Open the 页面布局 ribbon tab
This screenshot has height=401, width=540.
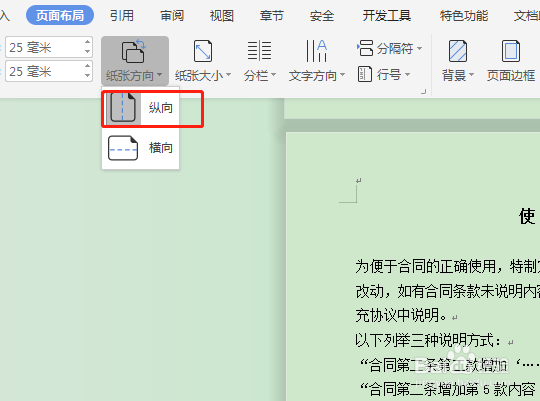(x=60, y=16)
